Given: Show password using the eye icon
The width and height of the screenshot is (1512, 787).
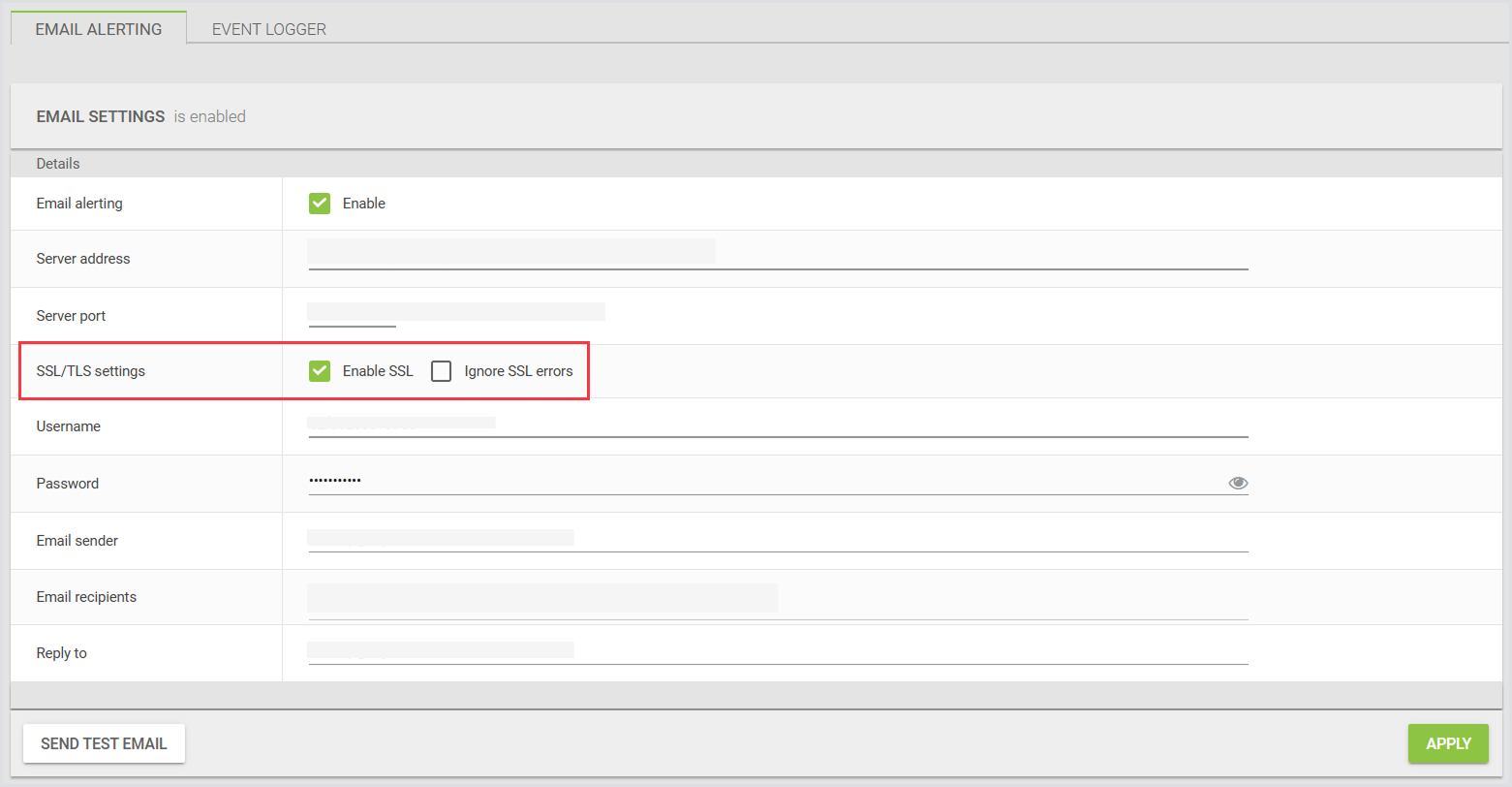Looking at the screenshot, I should 1237,483.
